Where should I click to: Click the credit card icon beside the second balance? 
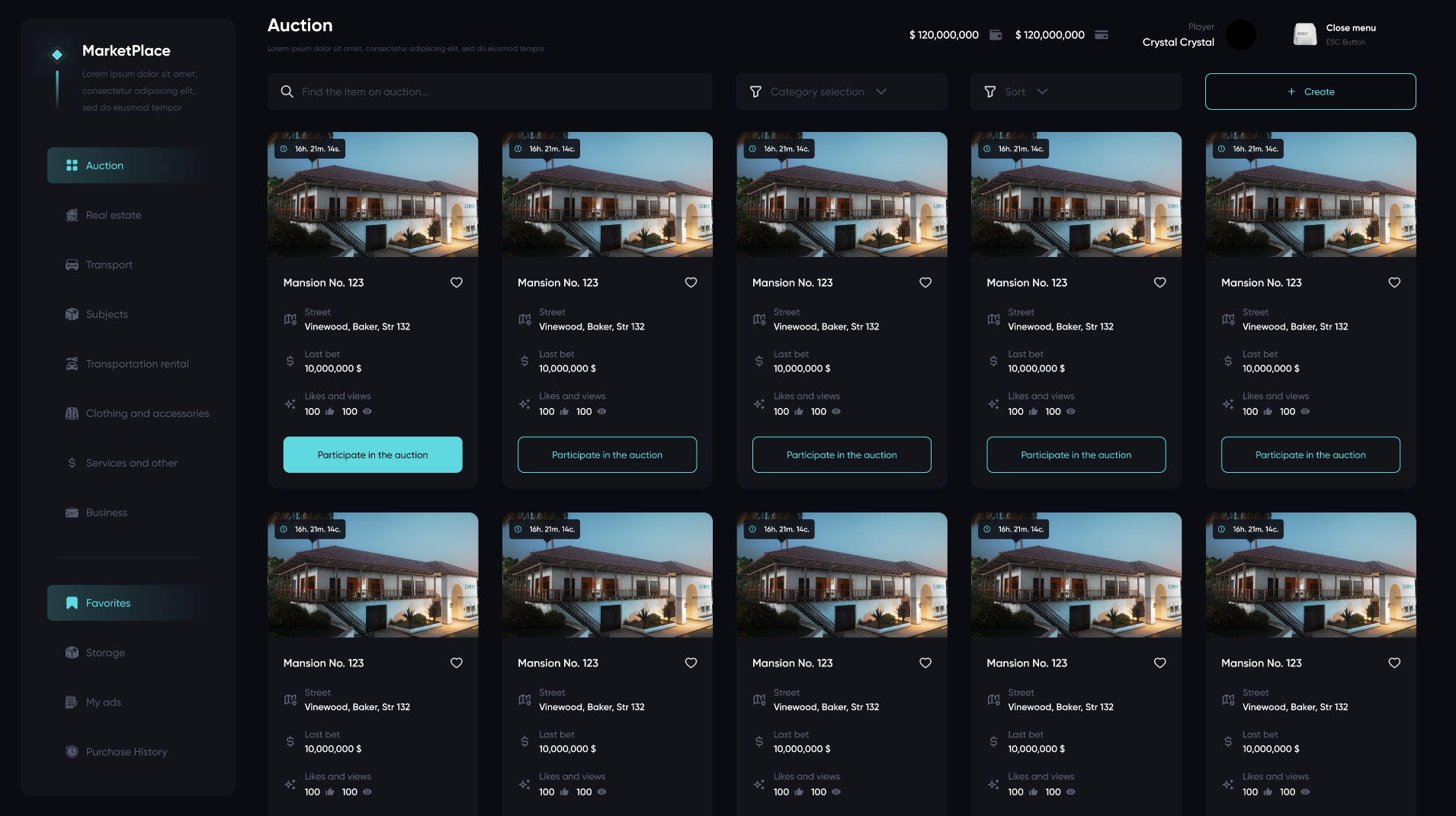point(1102,35)
